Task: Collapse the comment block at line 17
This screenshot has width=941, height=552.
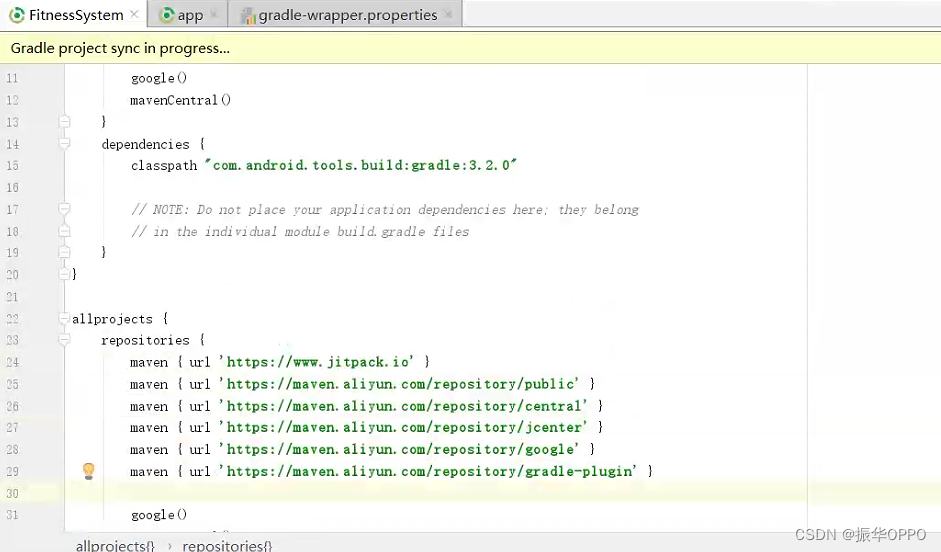Action: click(65, 209)
